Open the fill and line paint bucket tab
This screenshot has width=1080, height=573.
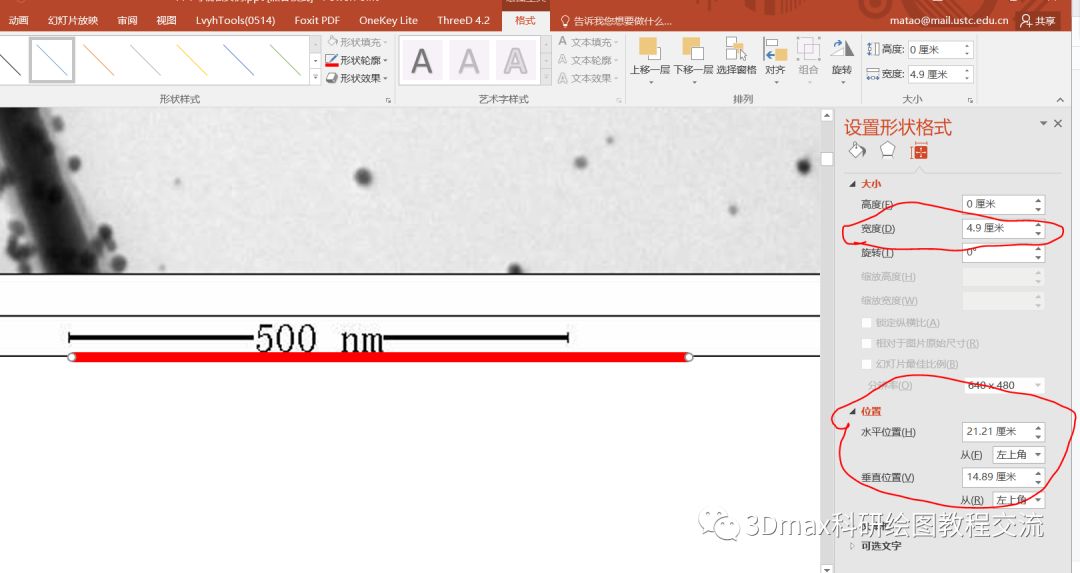(x=858, y=150)
